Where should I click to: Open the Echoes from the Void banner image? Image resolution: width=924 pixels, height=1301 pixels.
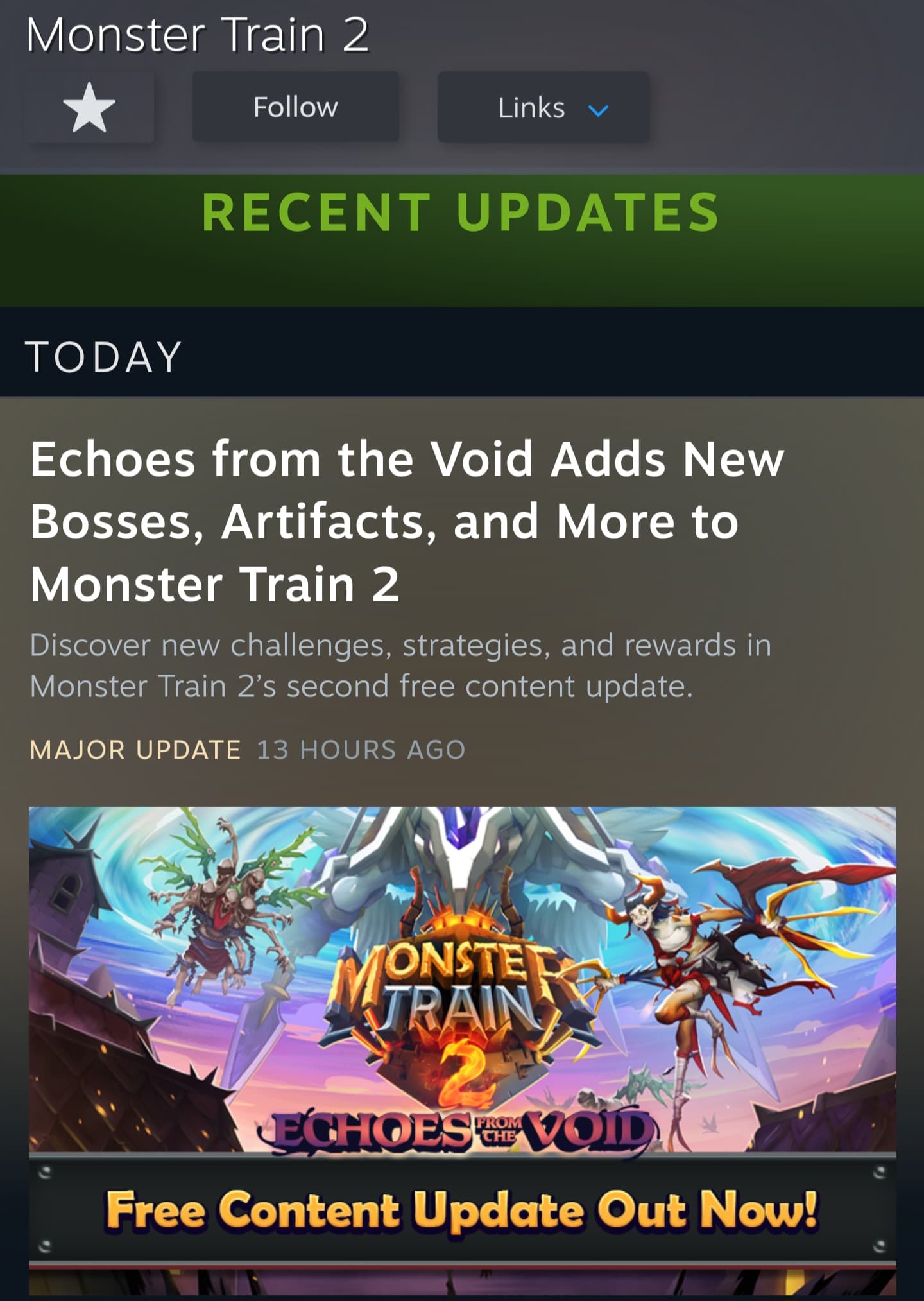(x=462, y=1051)
